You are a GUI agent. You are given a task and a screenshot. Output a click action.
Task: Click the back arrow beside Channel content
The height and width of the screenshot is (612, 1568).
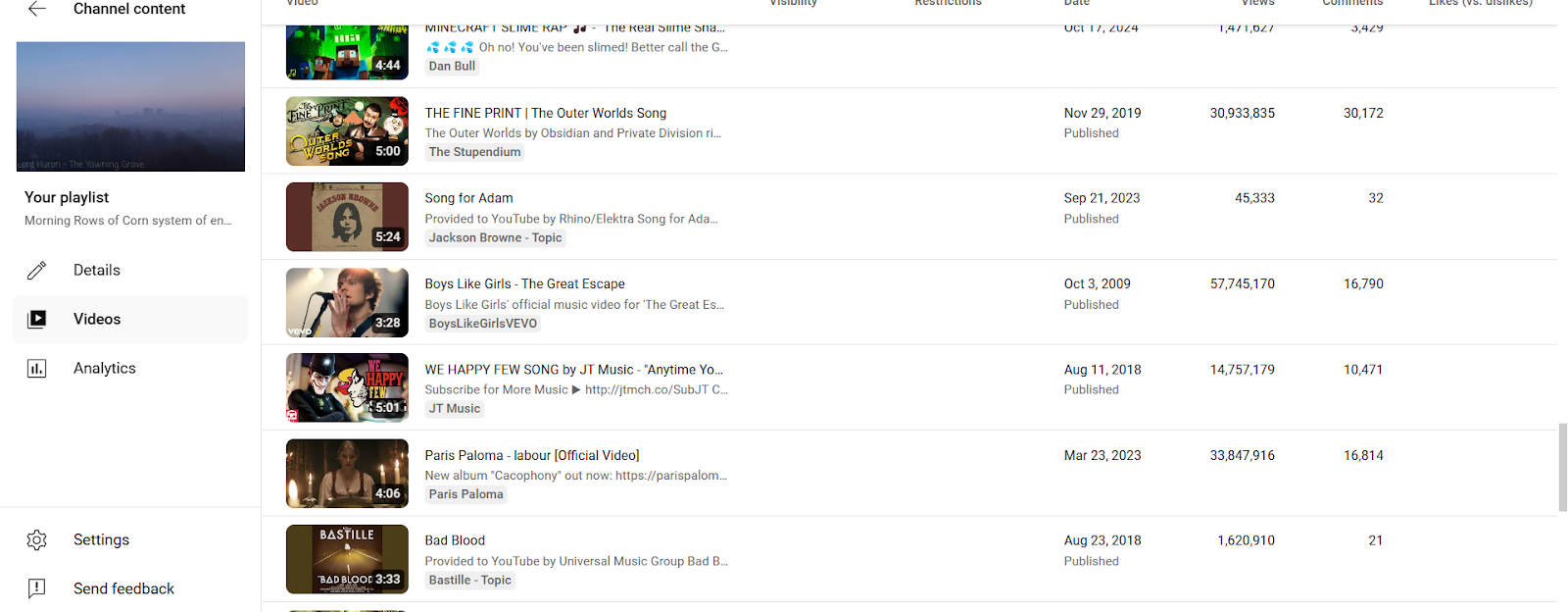click(x=37, y=9)
